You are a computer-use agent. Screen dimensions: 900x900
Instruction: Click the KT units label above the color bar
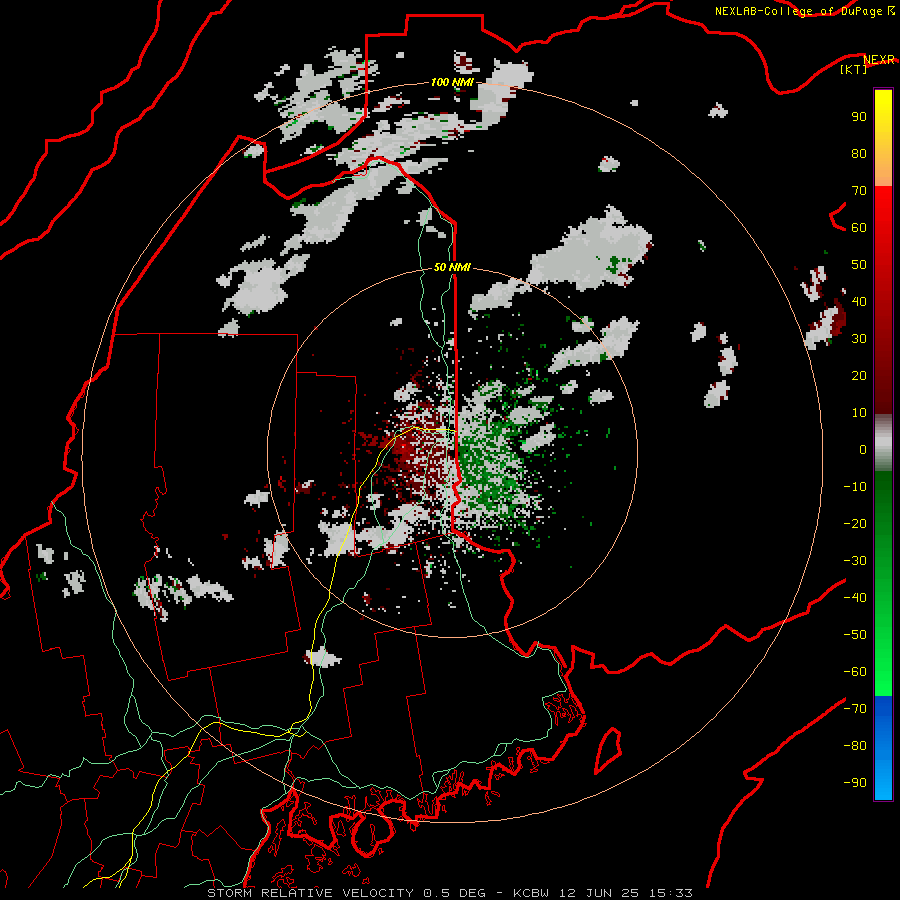(854, 69)
